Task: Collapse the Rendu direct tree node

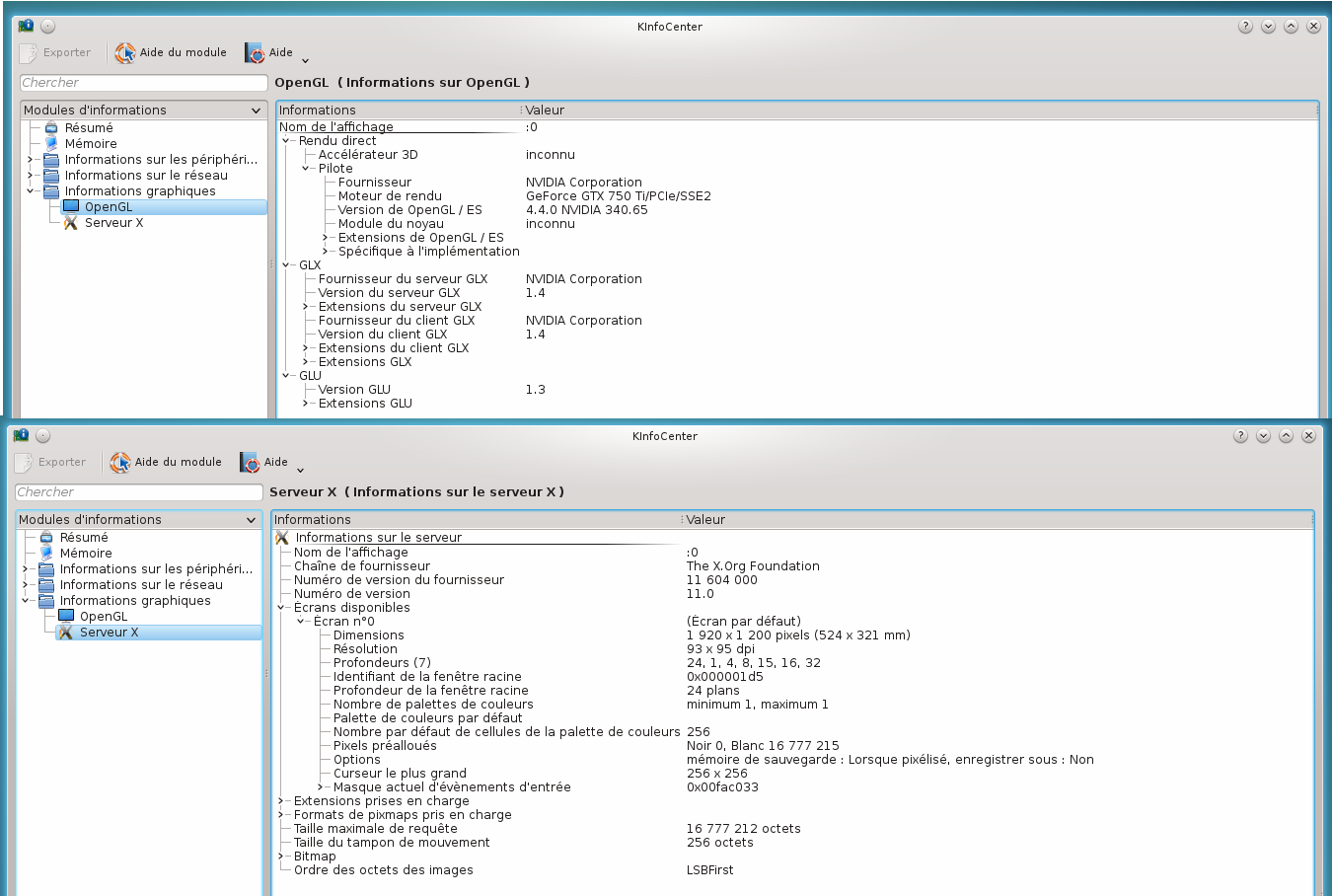Action: coord(286,141)
